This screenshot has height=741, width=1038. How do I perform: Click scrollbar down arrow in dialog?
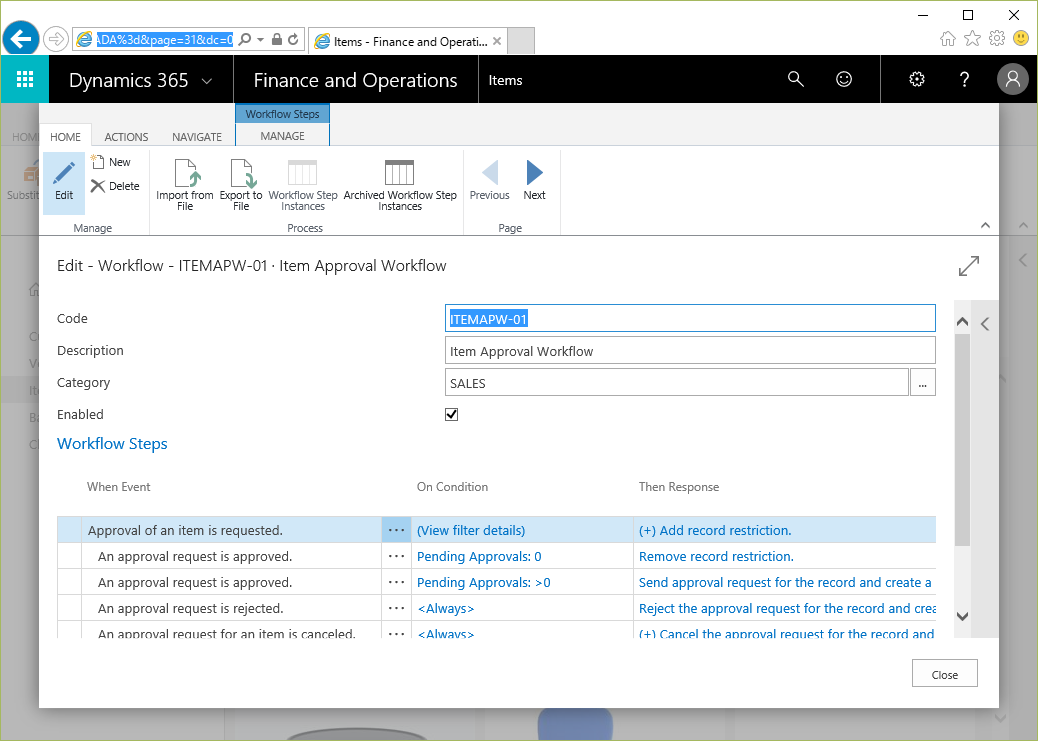click(963, 616)
